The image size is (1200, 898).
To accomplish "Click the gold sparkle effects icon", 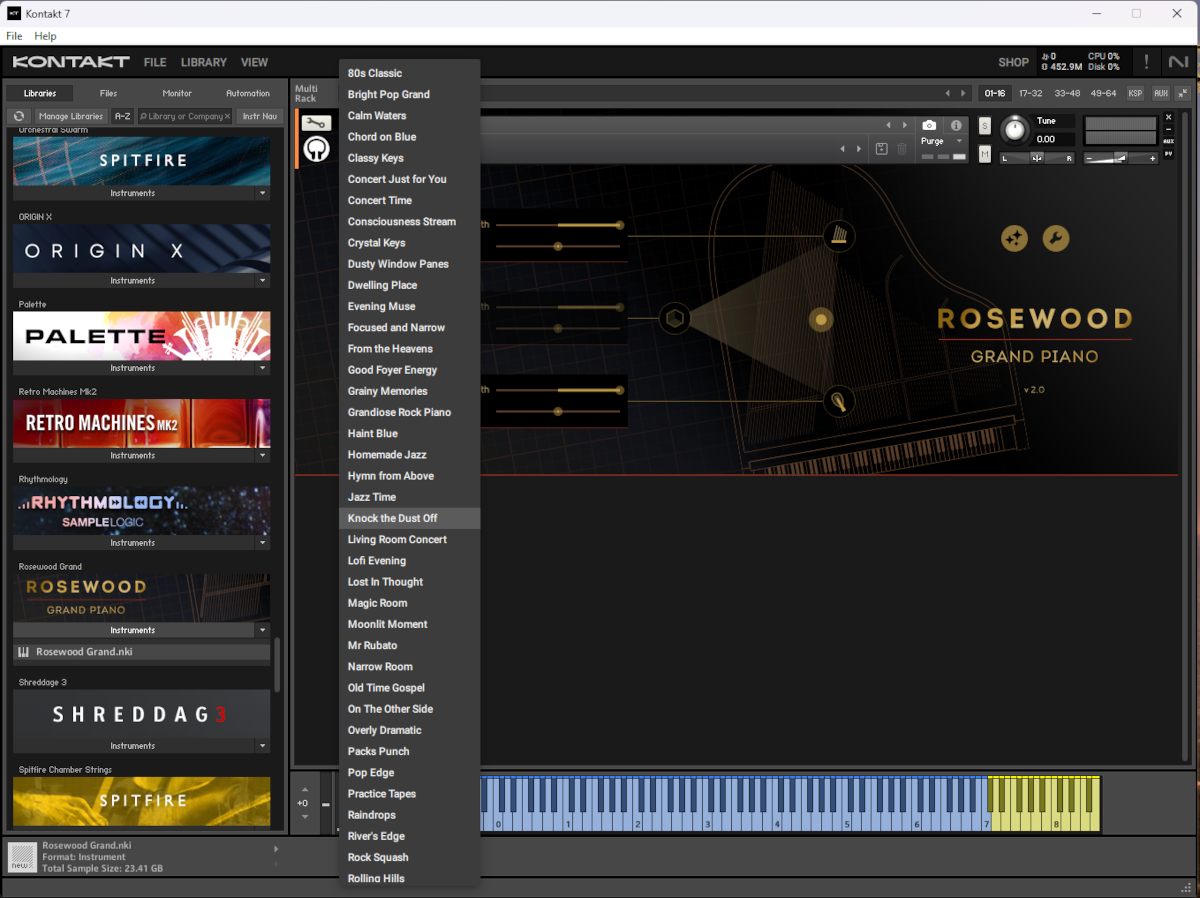I will [1014, 238].
